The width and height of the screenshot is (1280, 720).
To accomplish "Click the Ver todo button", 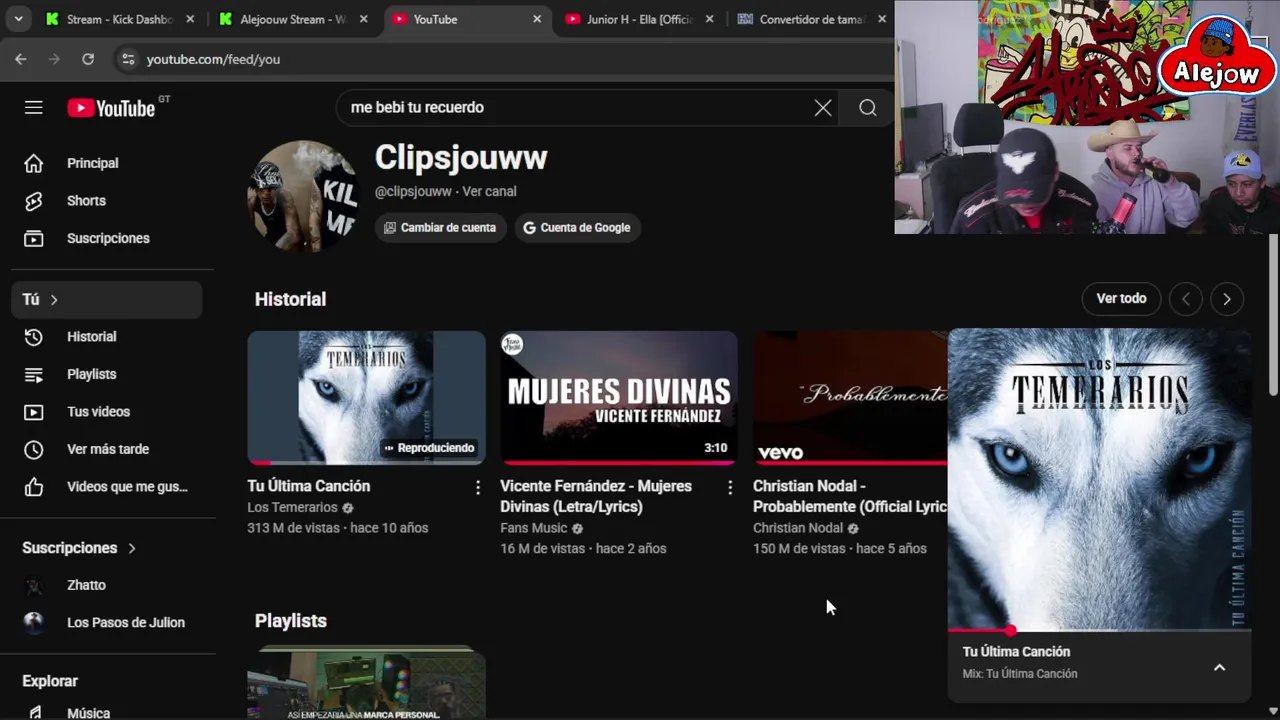I will (x=1121, y=299).
